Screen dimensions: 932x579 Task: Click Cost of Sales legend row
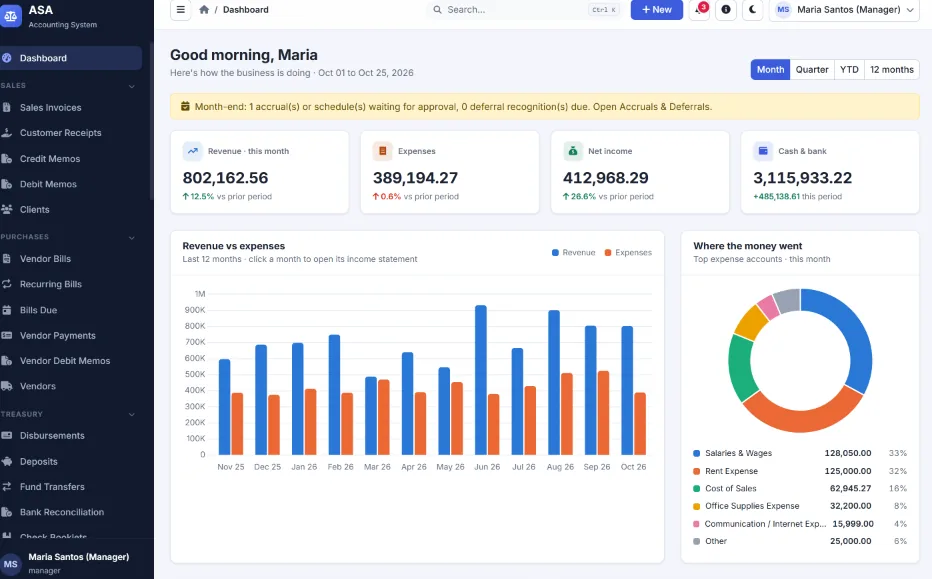pyautogui.click(x=800, y=488)
